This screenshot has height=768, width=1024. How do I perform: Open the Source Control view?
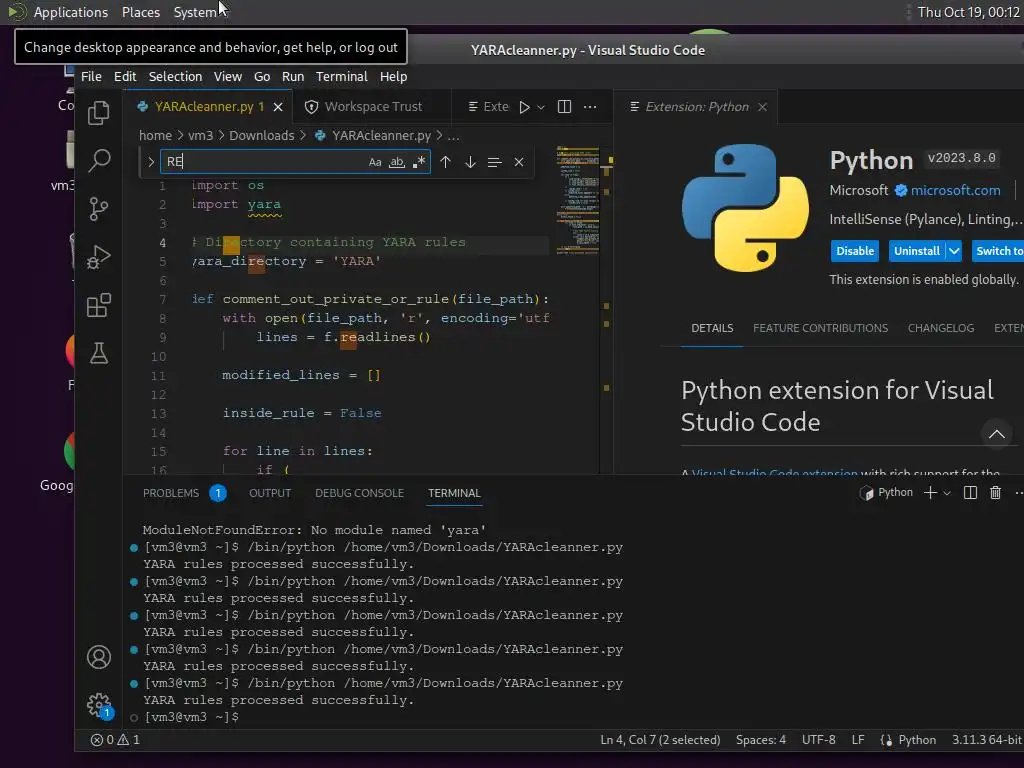[x=99, y=209]
